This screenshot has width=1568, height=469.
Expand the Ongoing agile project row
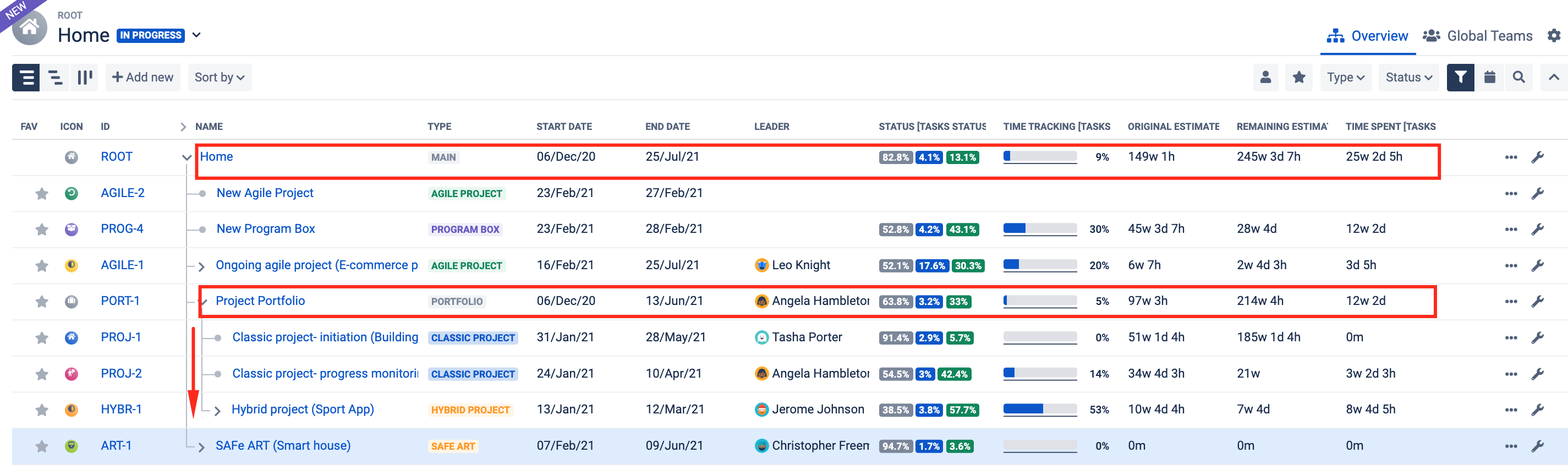point(201,266)
